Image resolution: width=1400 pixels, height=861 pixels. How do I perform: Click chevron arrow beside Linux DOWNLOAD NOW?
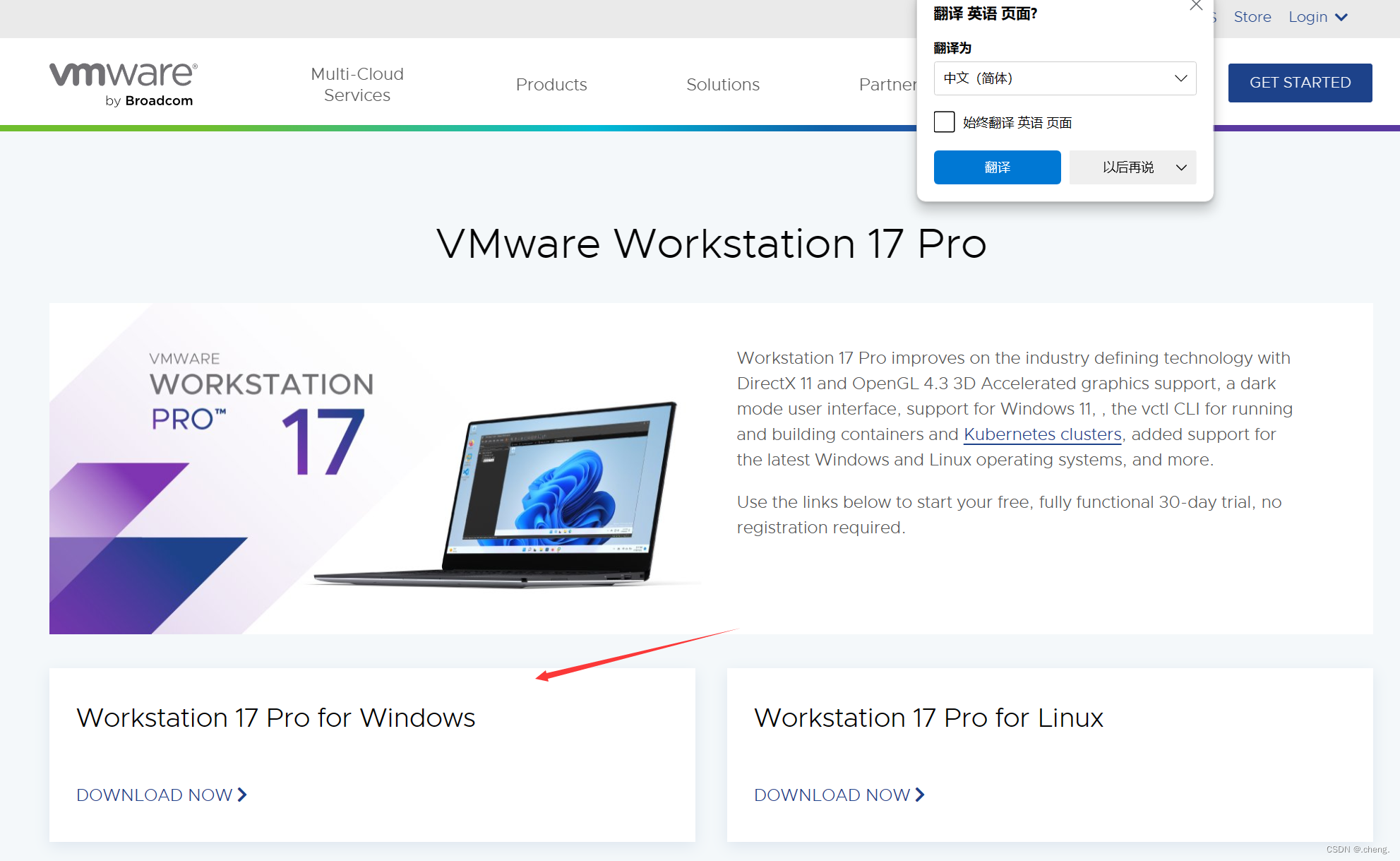click(920, 795)
